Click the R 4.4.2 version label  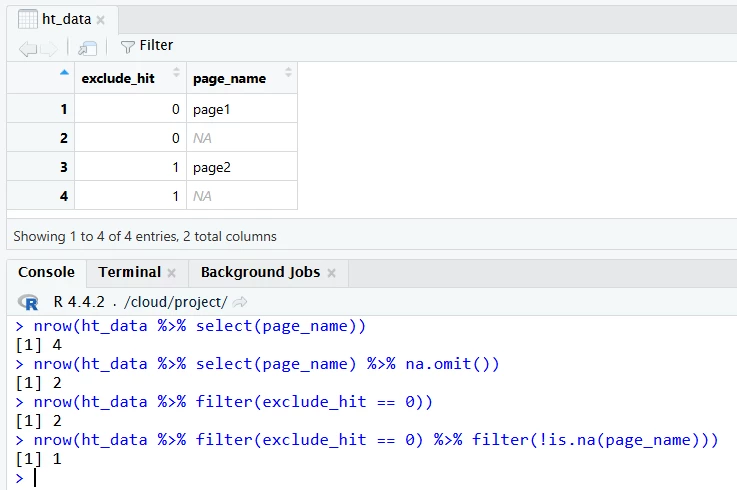79,301
